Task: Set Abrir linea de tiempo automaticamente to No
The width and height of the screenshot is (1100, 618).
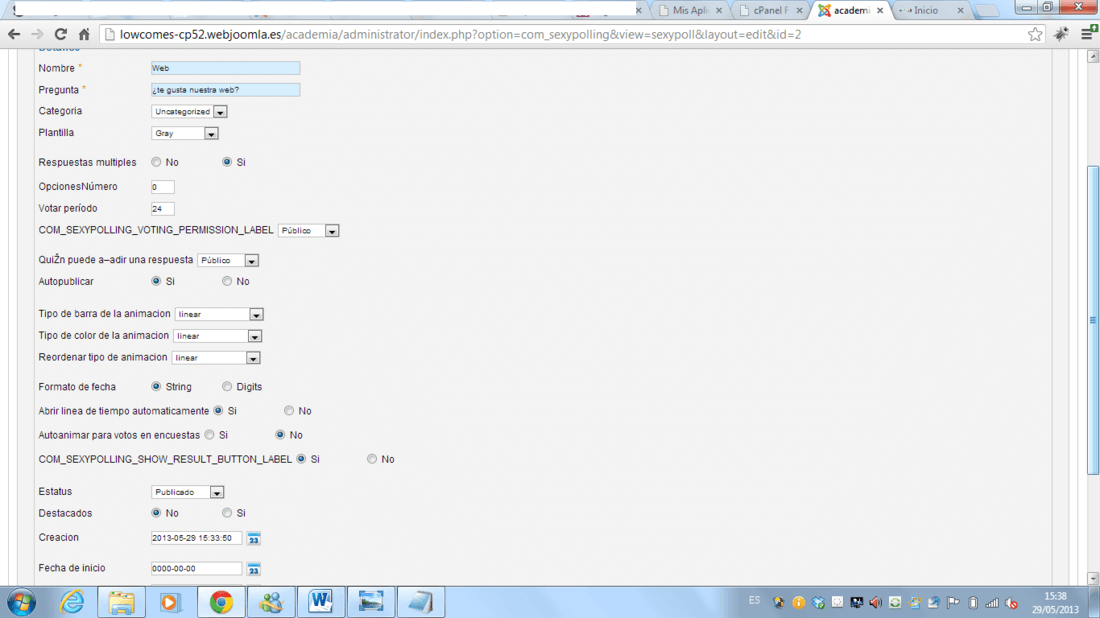Action: tap(288, 410)
